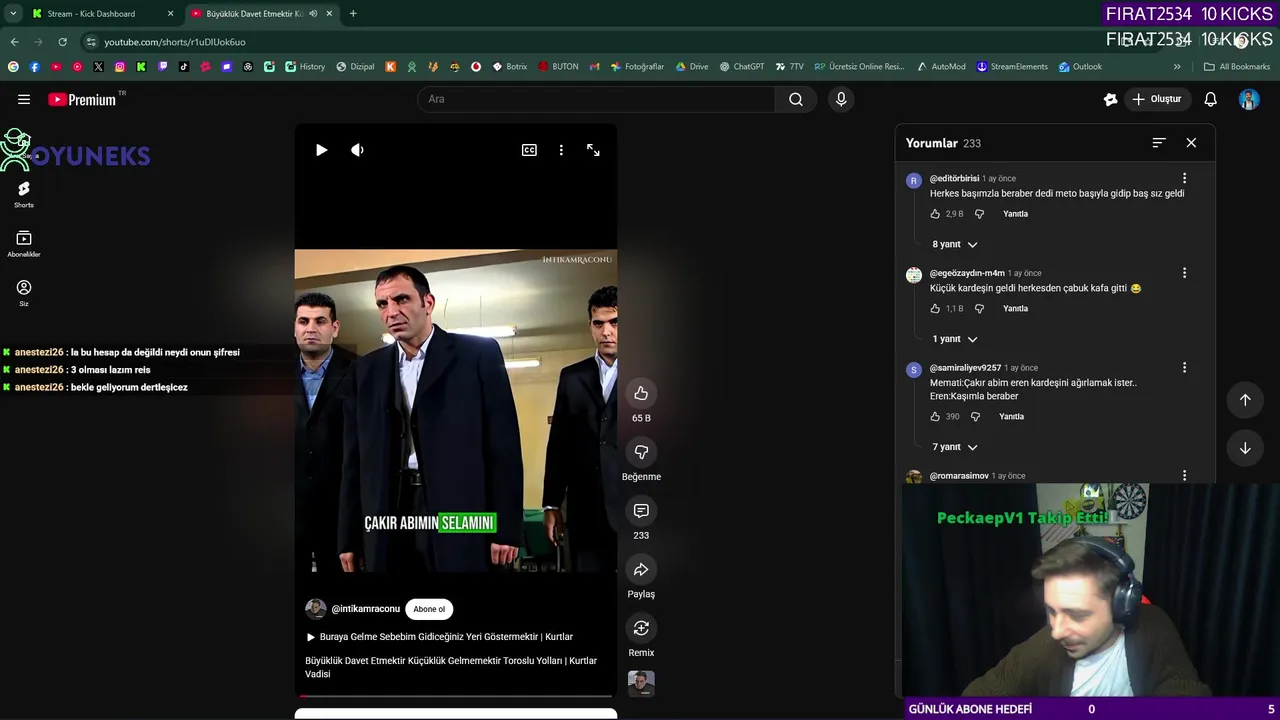Viewport: 1280px width, 720px height.
Task: Go to next short with down arrow
Action: pos(1245,448)
